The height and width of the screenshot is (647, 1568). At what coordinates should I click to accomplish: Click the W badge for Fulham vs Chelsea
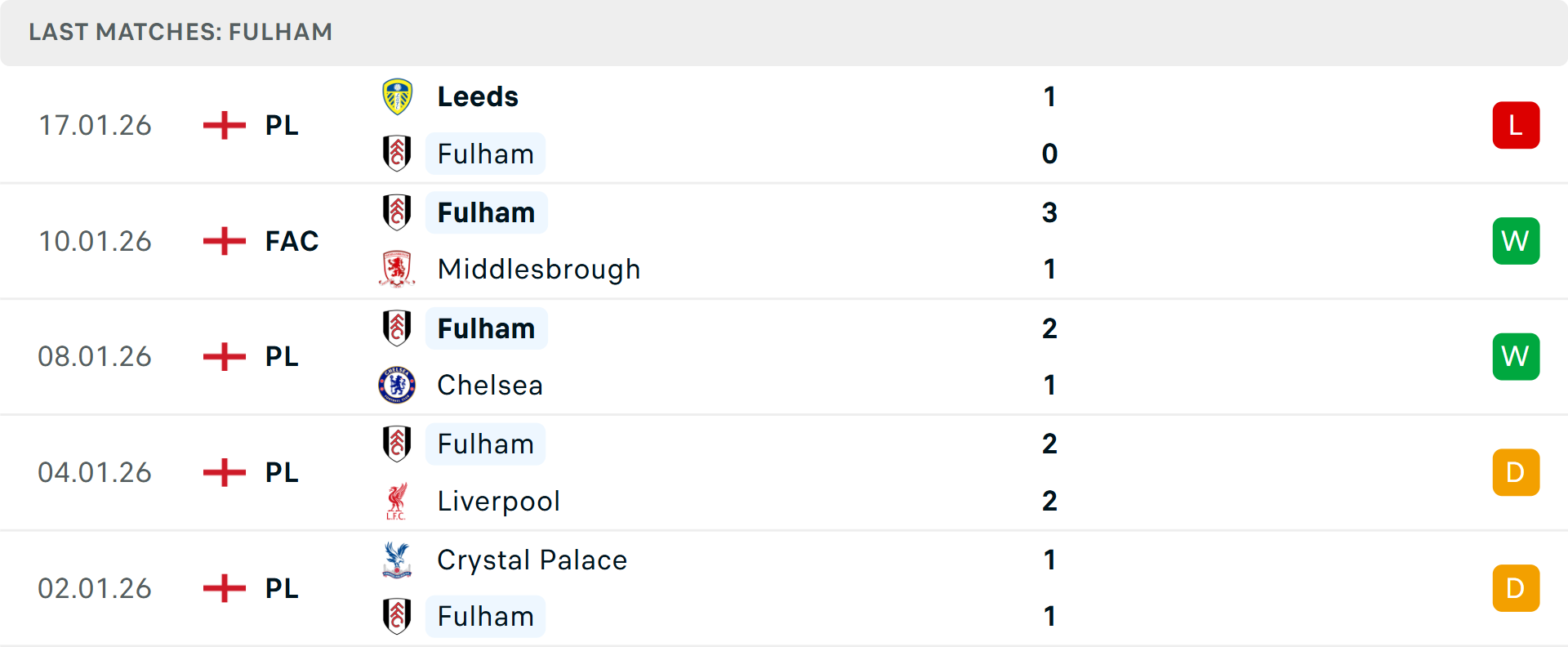pos(1515,357)
